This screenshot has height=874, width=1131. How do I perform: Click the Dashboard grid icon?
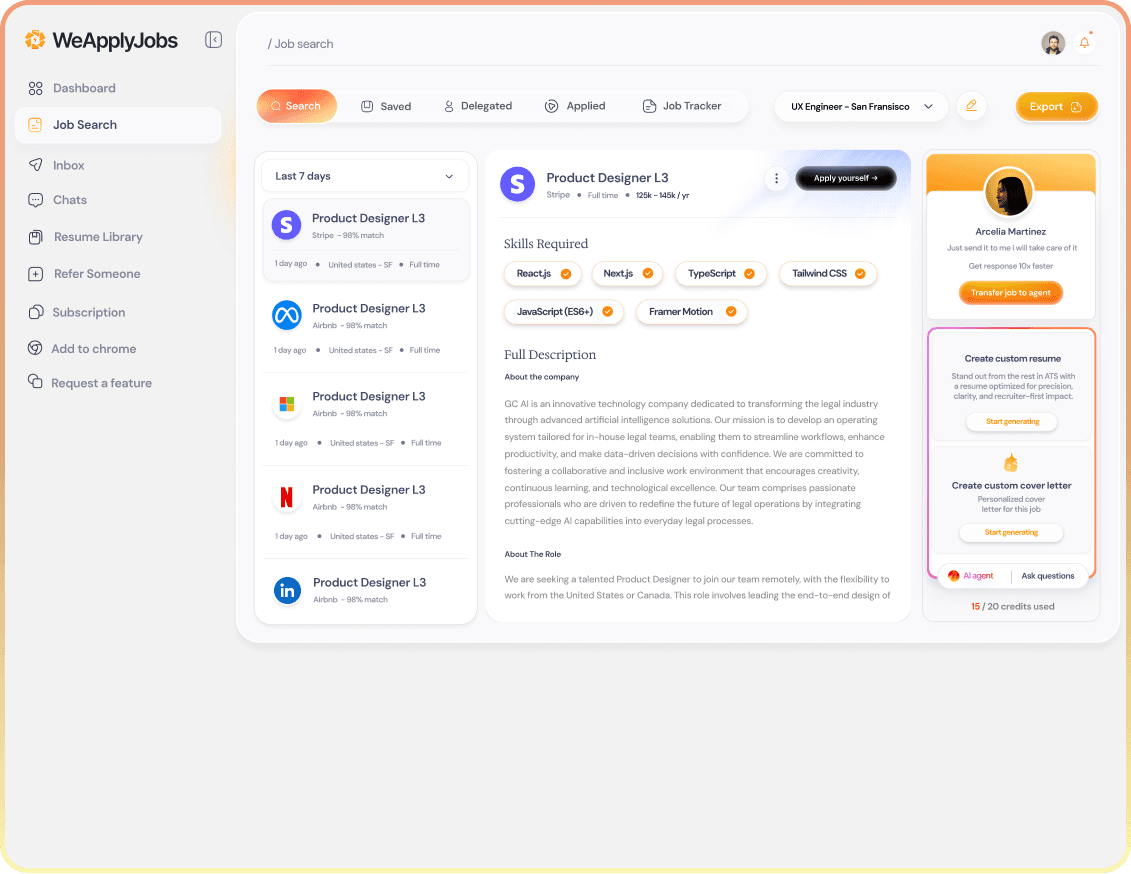click(35, 88)
